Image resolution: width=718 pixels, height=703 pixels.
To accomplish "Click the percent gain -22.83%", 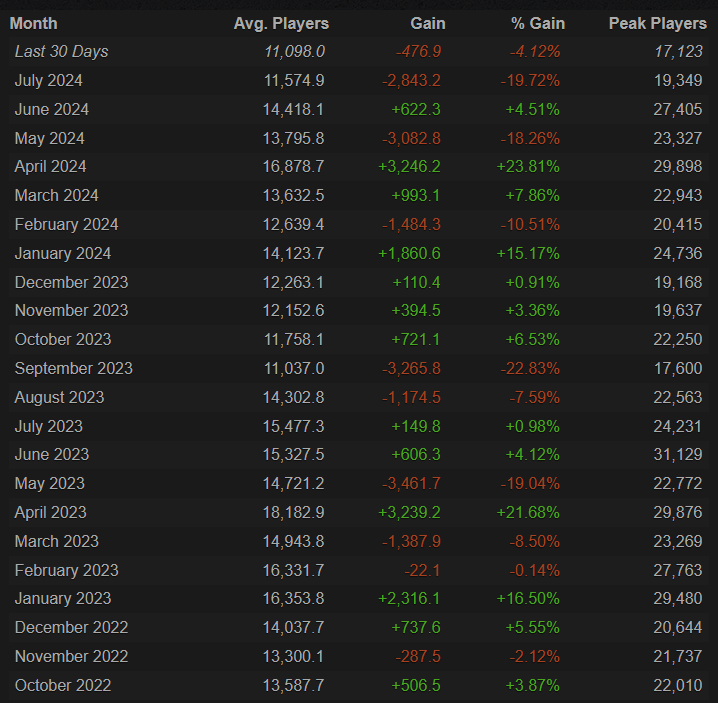I will pyautogui.click(x=530, y=368).
